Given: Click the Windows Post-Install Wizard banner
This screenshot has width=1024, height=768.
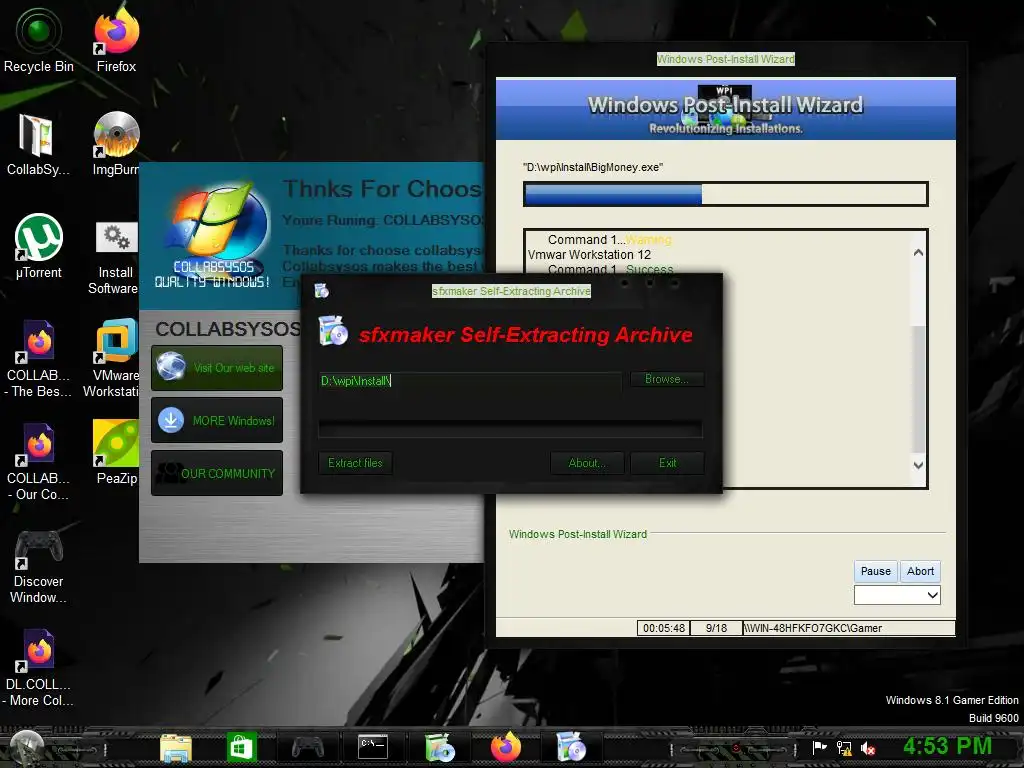Looking at the screenshot, I should 726,109.
